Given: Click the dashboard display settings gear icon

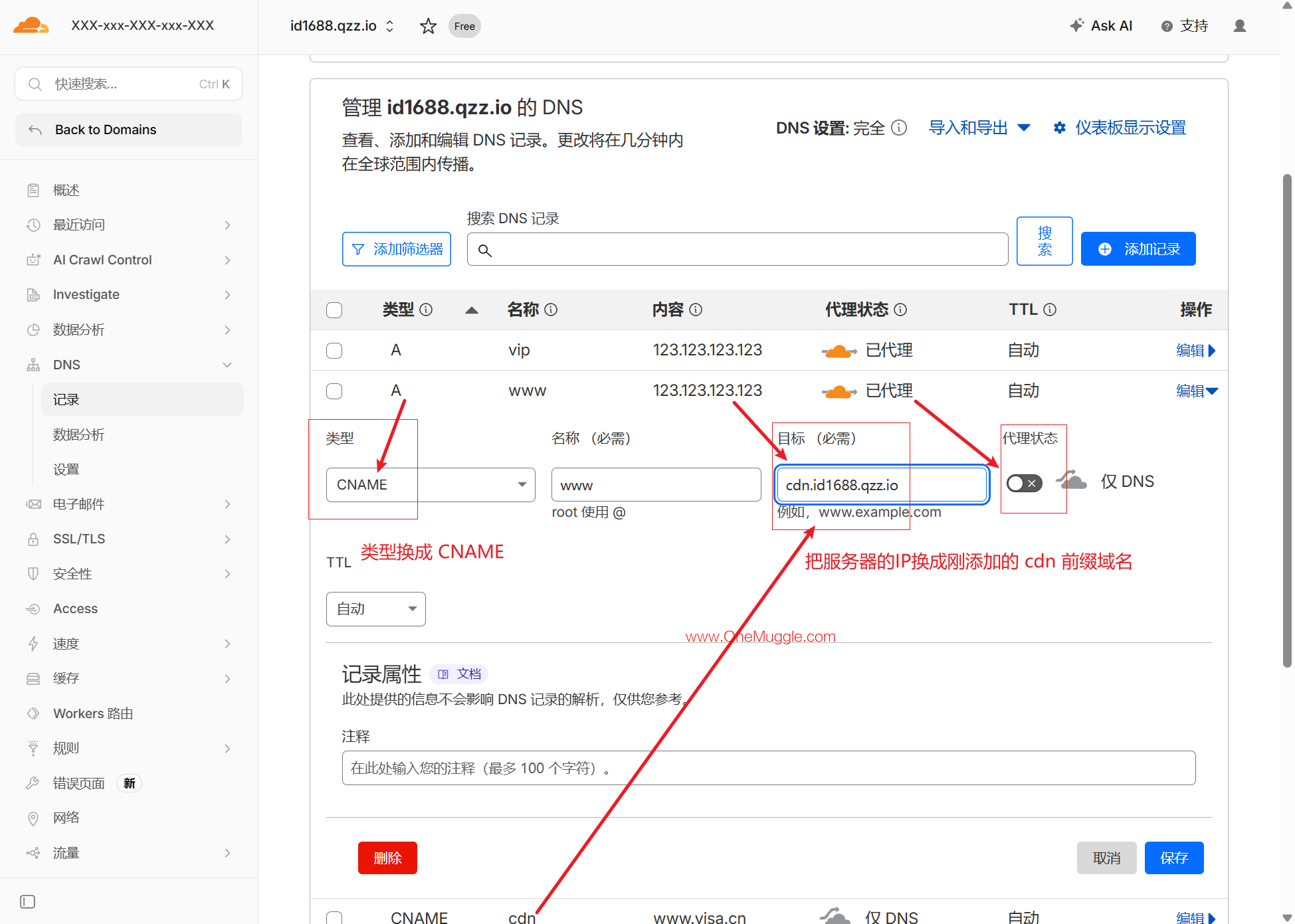Looking at the screenshot, I should pyautogui.click(x=1060, y=128).
